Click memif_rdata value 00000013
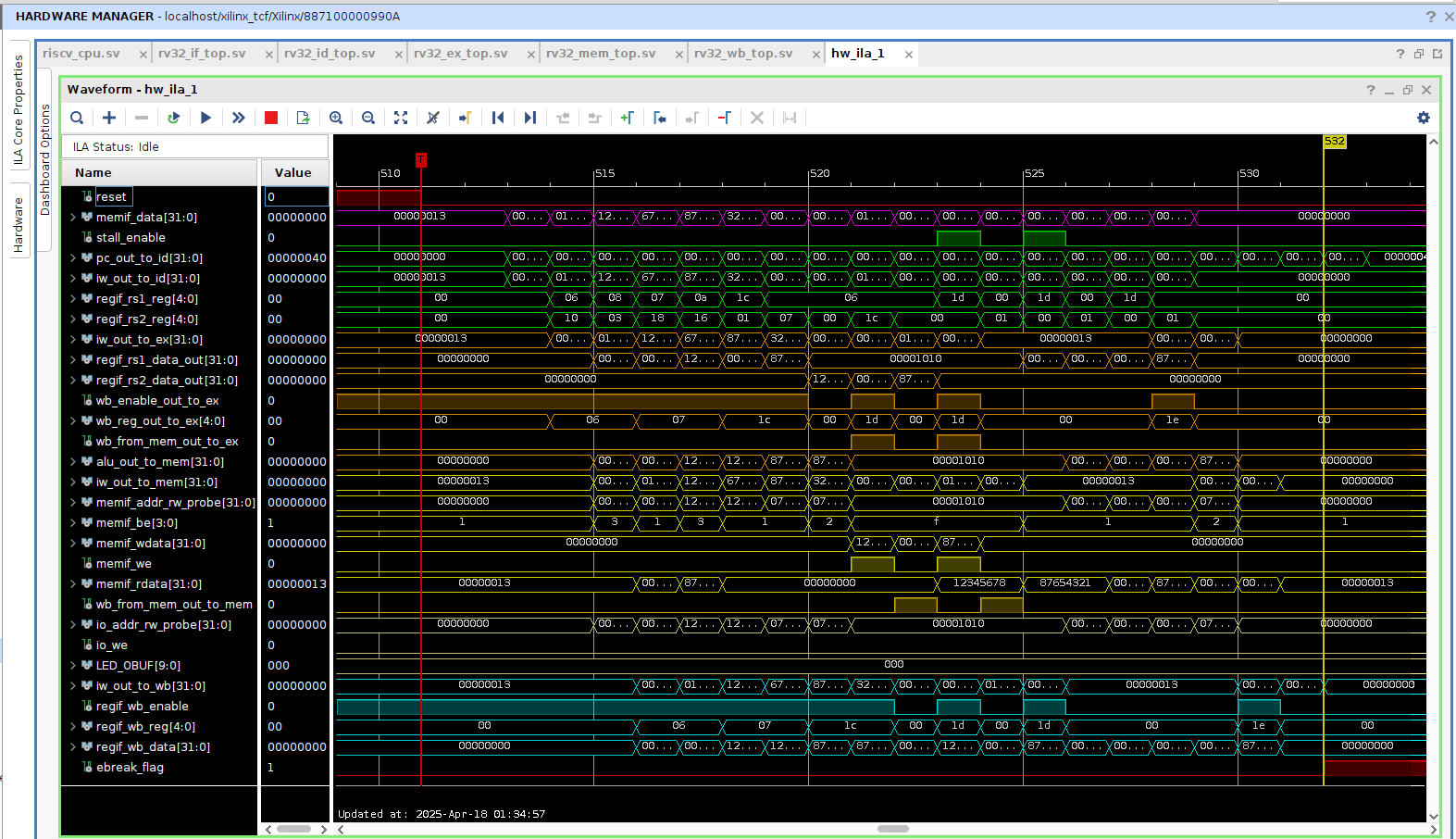The height and width of the screenshot is (839, 1456). coord(297,584)
